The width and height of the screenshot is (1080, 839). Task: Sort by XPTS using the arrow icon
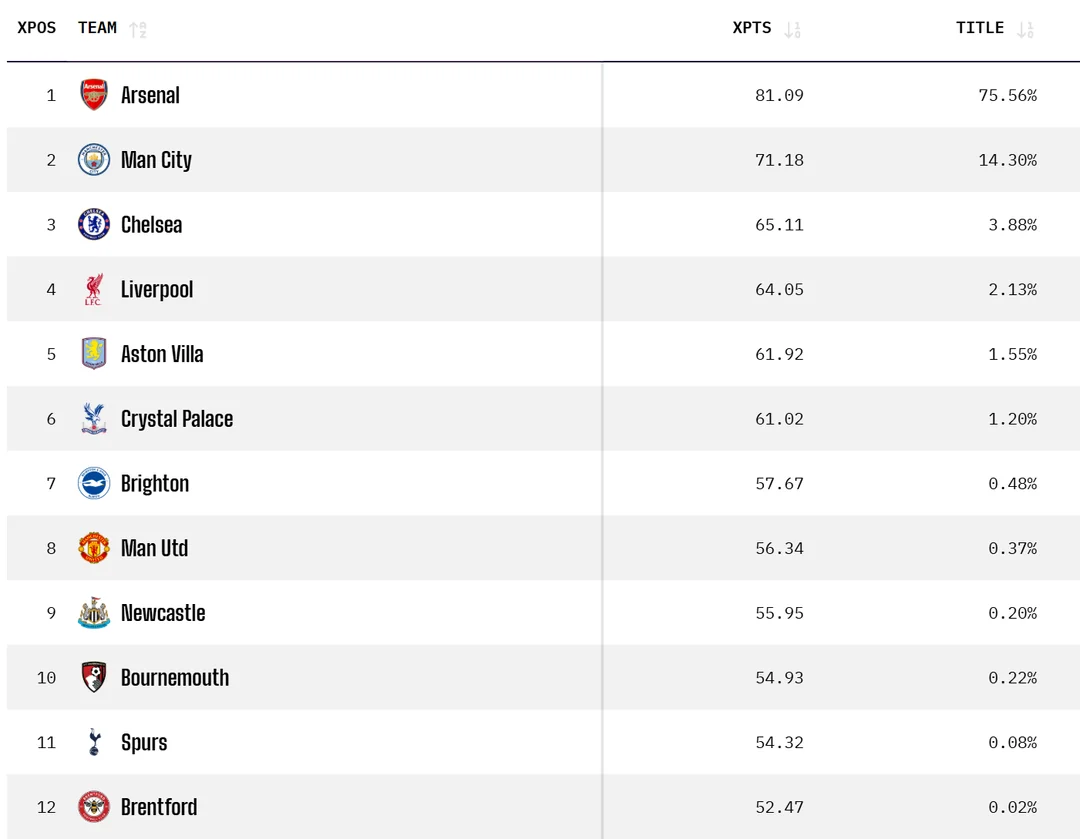point(792,29)
